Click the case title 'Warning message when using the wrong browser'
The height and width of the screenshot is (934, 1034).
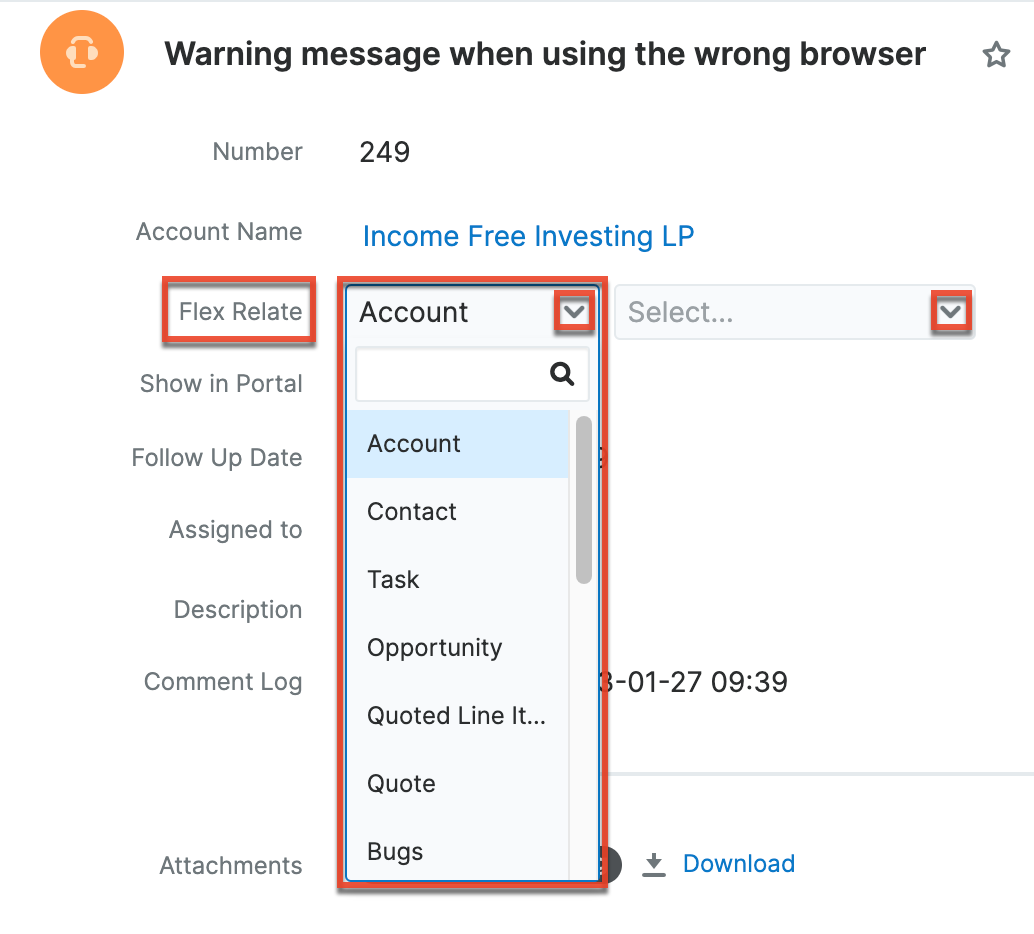(x=545, y=54)
